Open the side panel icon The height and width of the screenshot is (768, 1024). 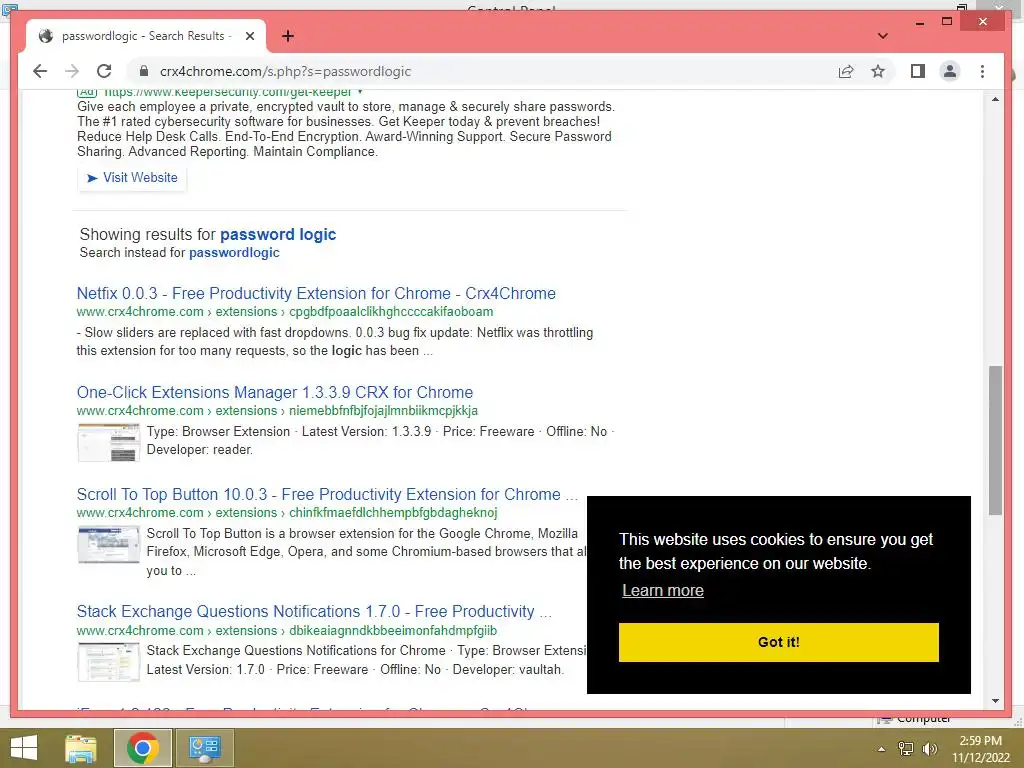918,71
